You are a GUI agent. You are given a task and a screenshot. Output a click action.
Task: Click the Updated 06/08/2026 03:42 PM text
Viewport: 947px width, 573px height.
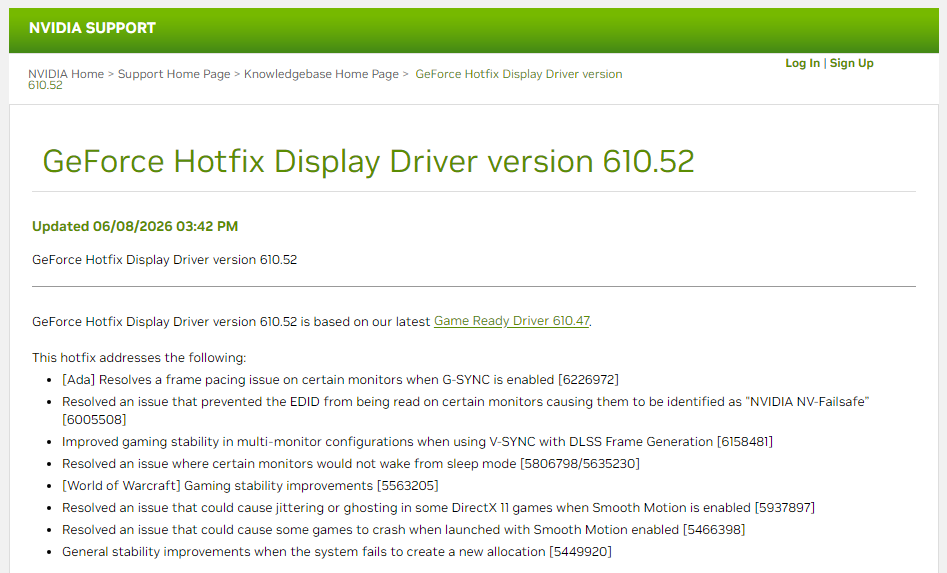(135, 226)
